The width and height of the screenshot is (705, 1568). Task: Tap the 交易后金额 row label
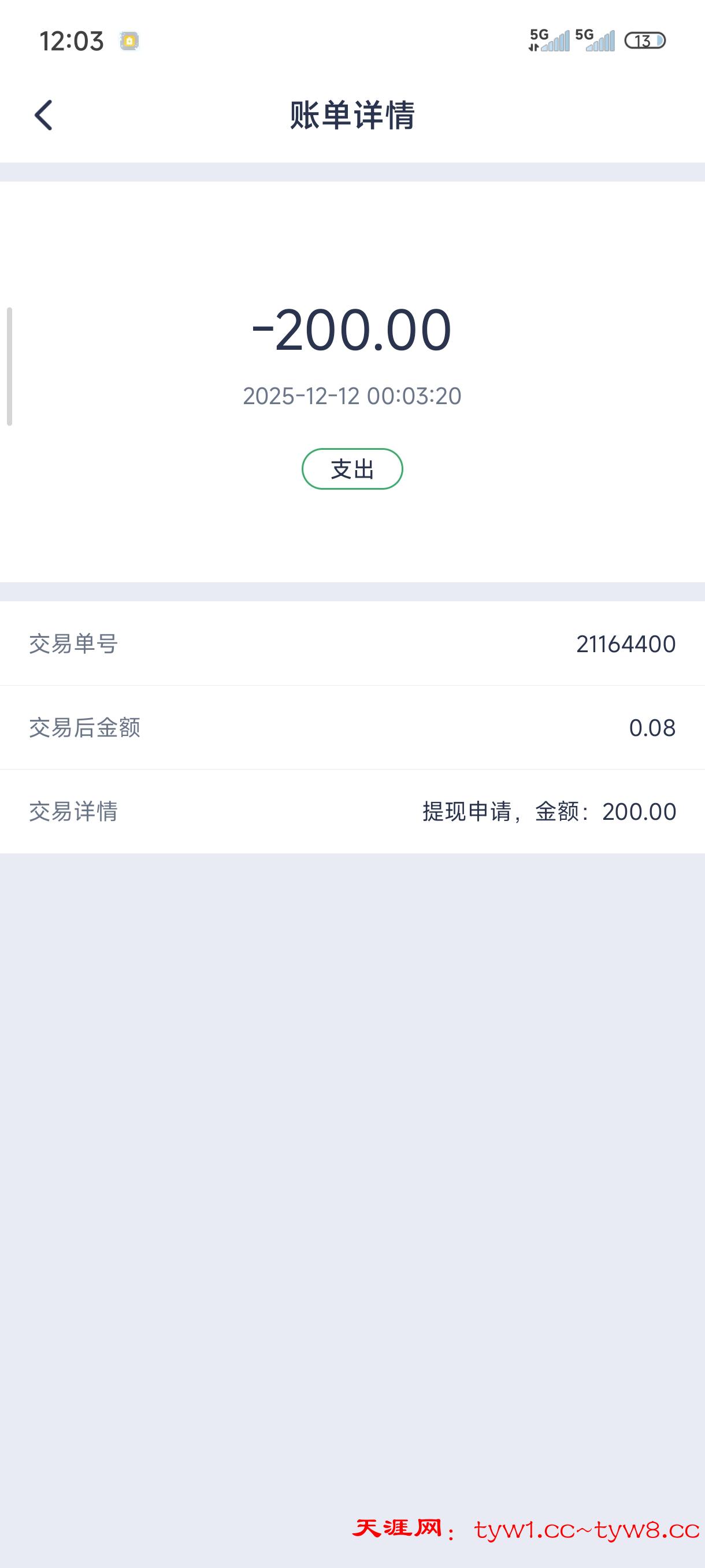84,727
